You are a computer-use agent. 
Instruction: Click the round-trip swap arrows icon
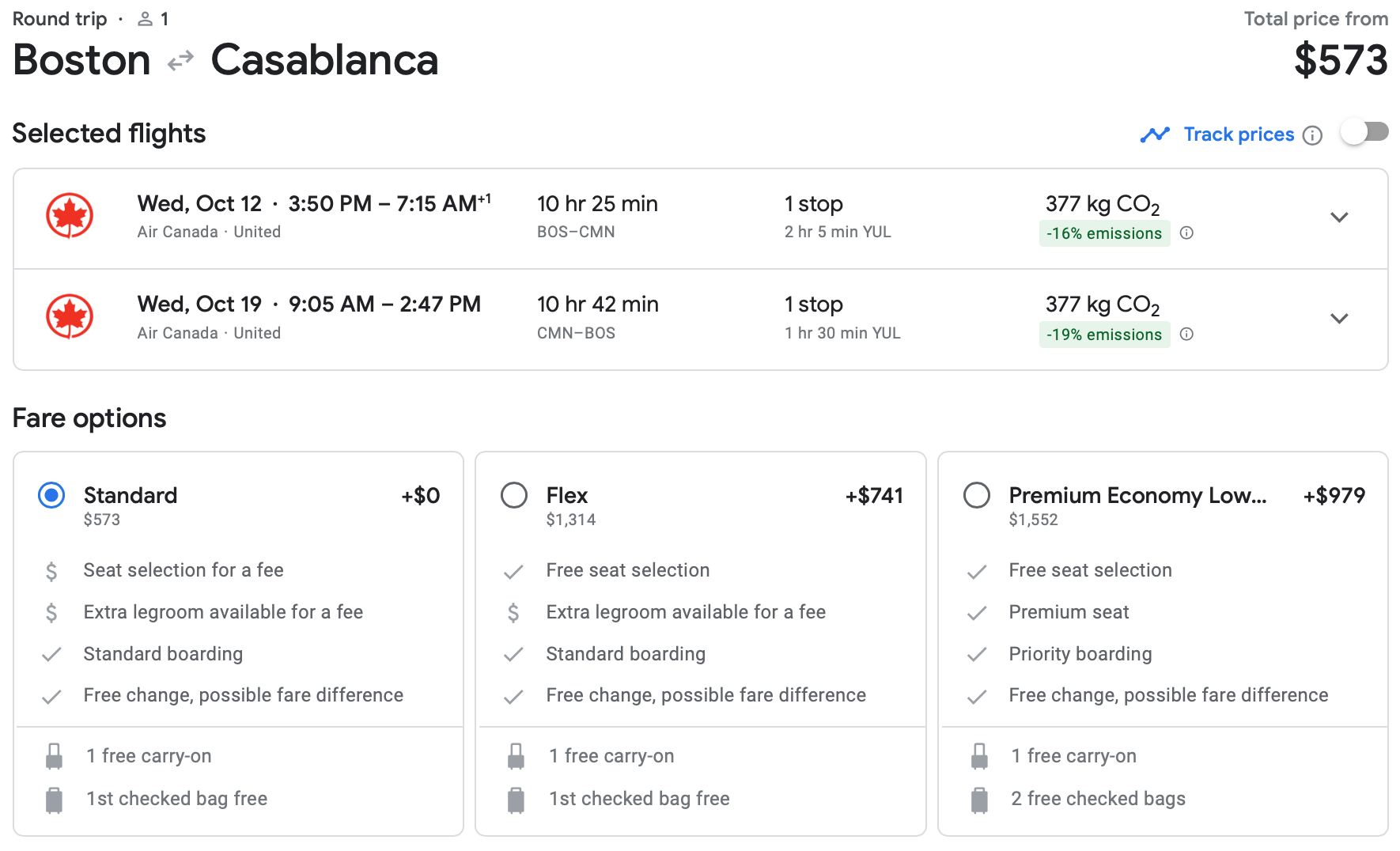[x=180, y=60]
